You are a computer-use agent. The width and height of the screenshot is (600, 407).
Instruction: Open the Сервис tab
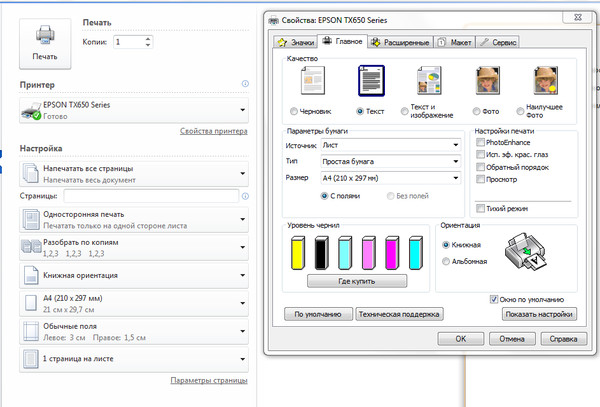point(498,42)
